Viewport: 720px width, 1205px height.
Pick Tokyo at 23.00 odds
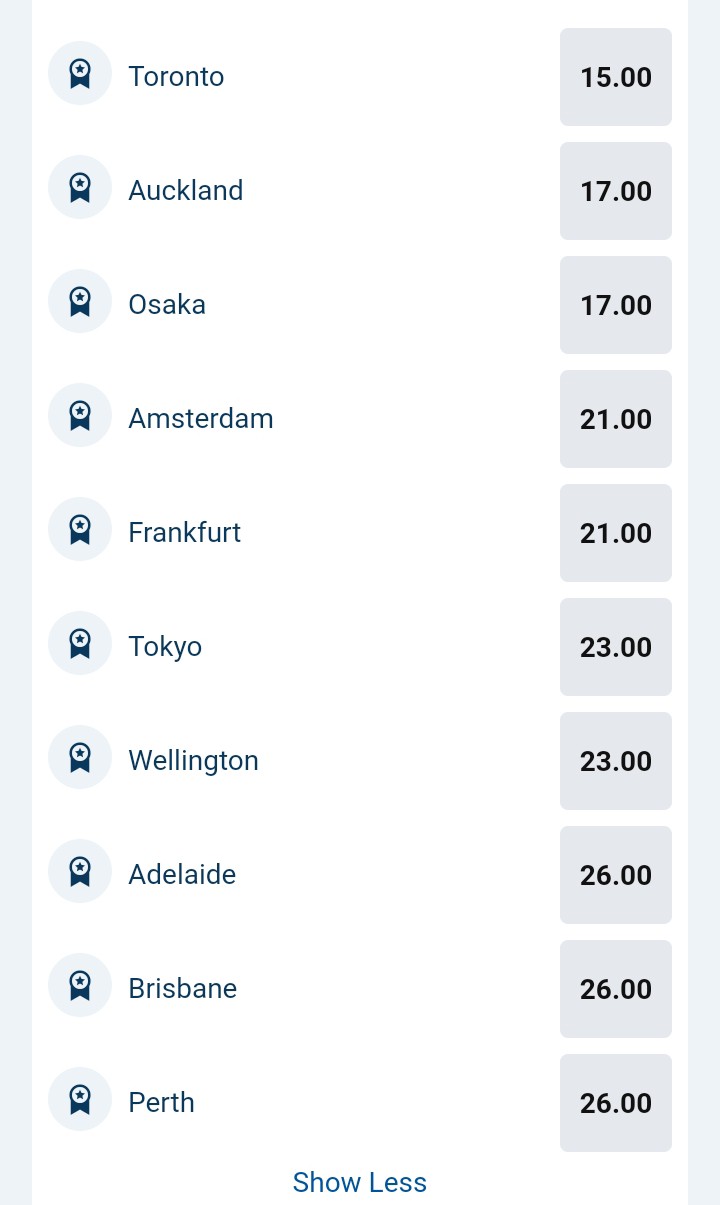tap(616, 647)
